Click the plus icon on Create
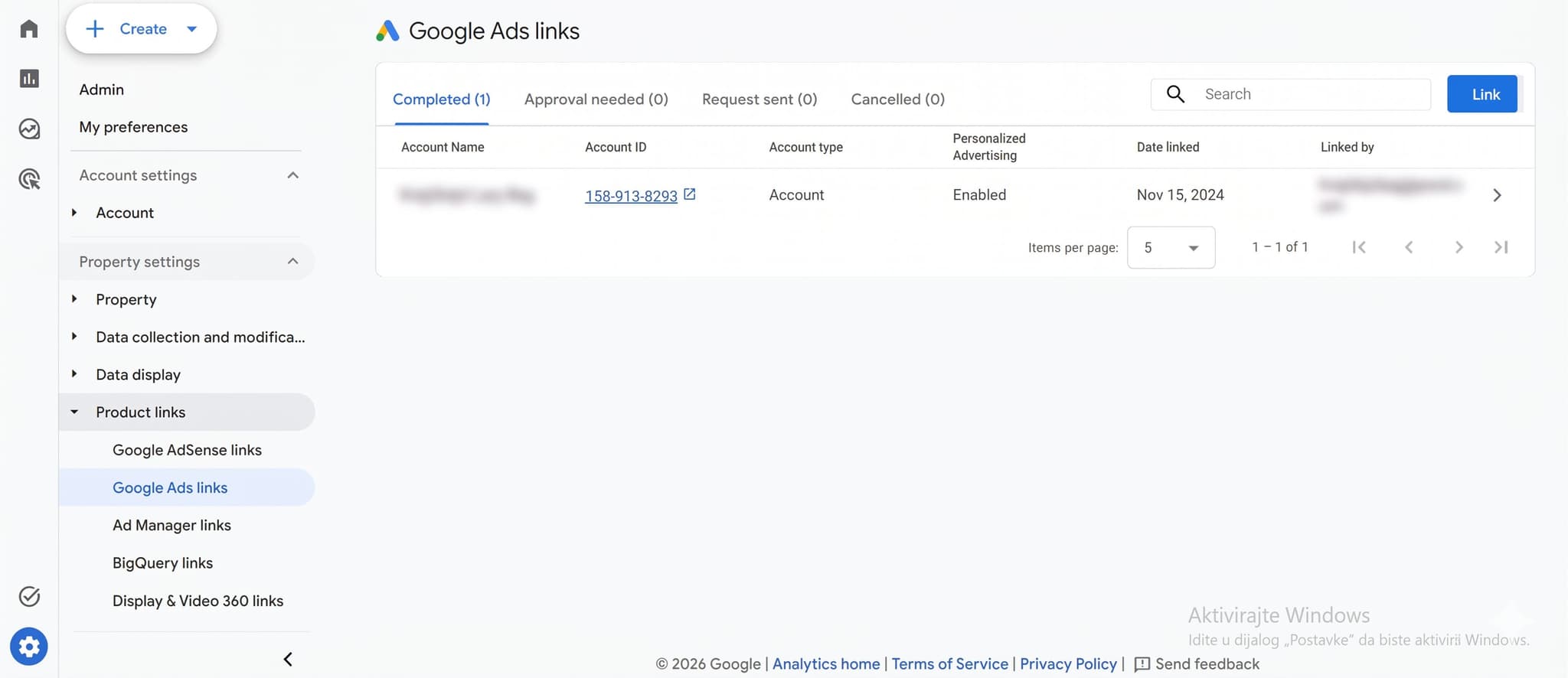This screenshot has height=678, width=1568. [x=95, y=29]
